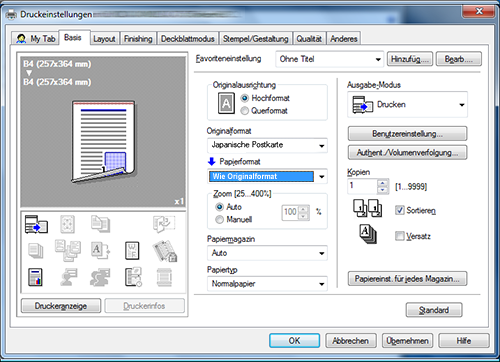
Task: Select Querformat orientation
Action: pyautogui.click(x=245, y=111)
